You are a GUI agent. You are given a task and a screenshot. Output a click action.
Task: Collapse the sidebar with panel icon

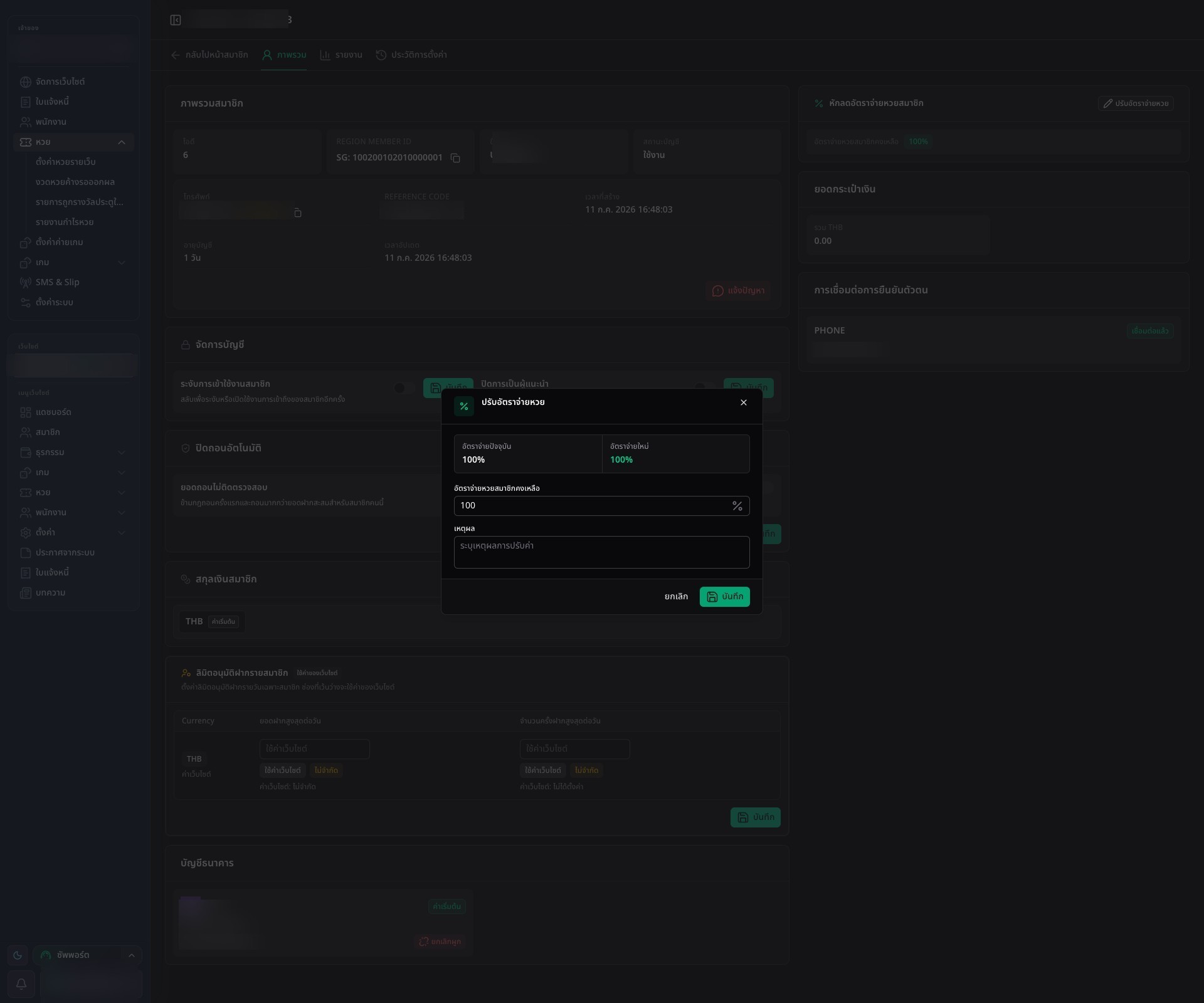pyautogui.click(x=176, y=20)
